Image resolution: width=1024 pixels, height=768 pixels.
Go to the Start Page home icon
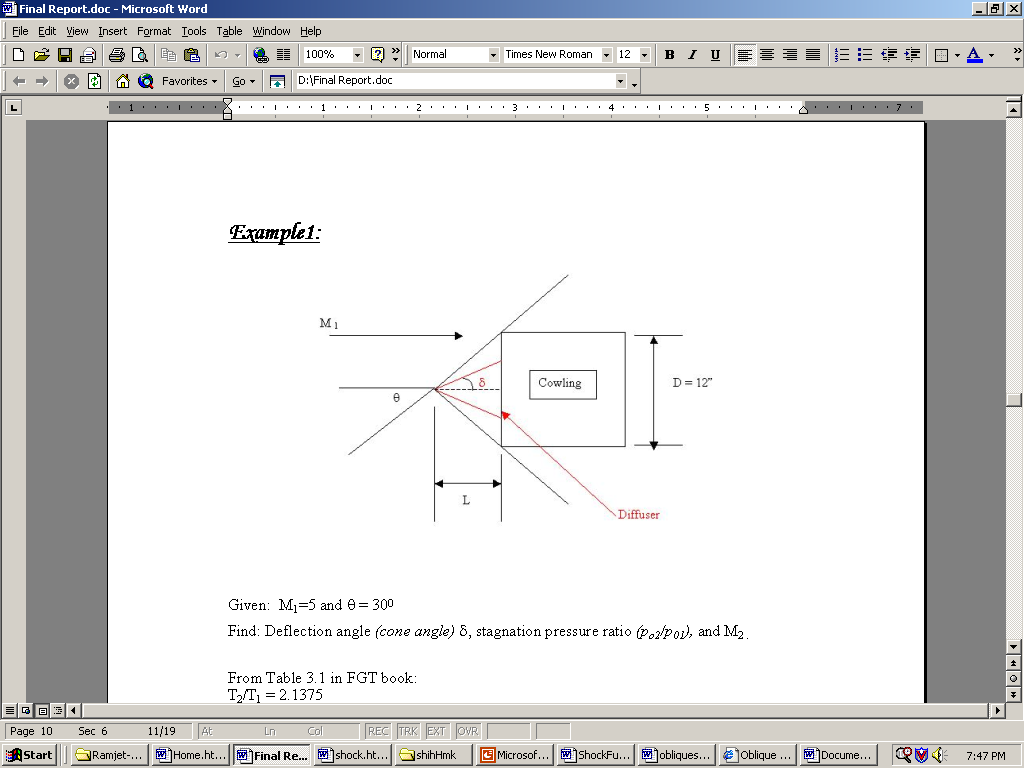(x=123, y=82)
